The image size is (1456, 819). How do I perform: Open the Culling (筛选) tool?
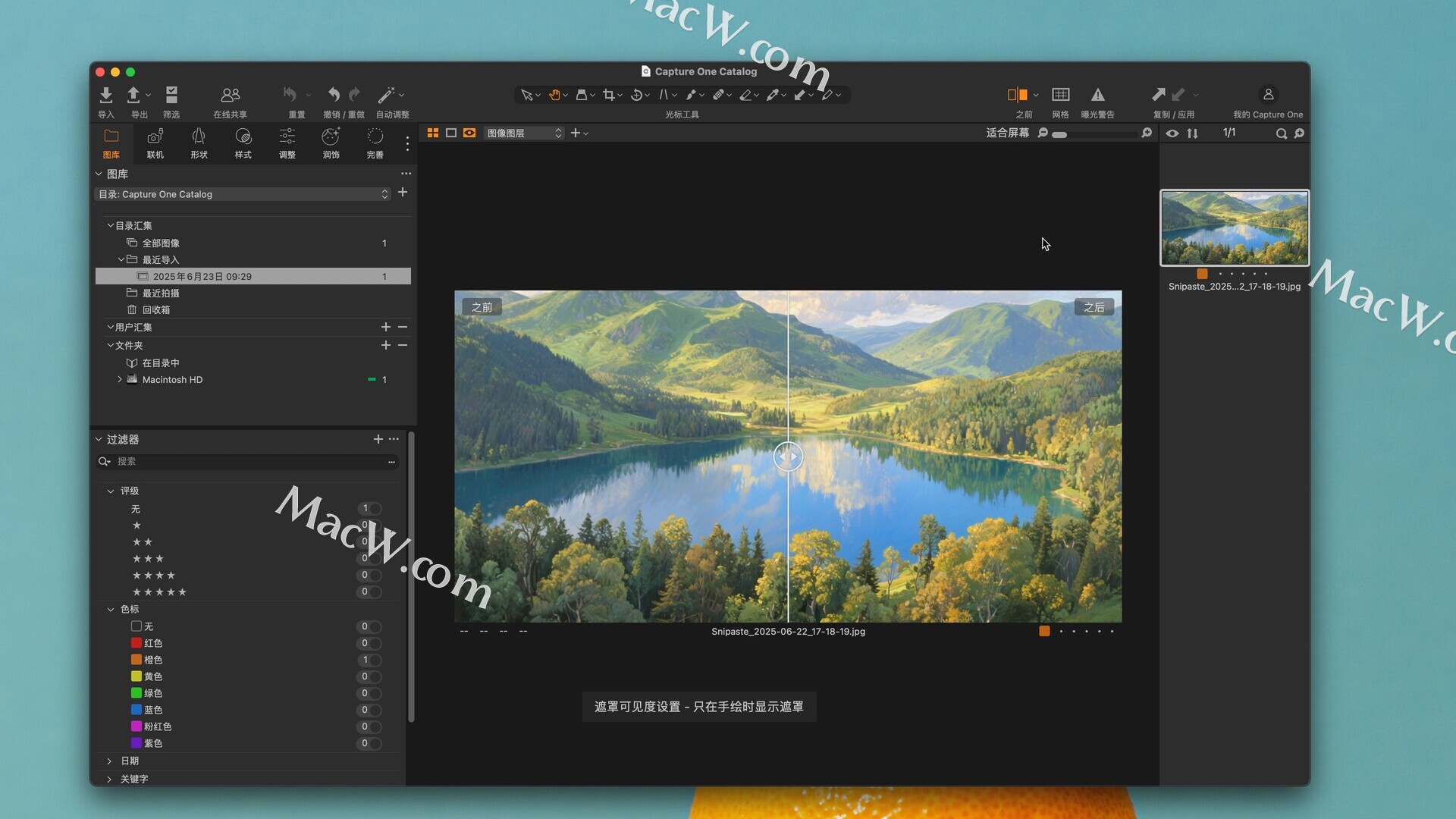pyautogui.click(x=171, y=95)
